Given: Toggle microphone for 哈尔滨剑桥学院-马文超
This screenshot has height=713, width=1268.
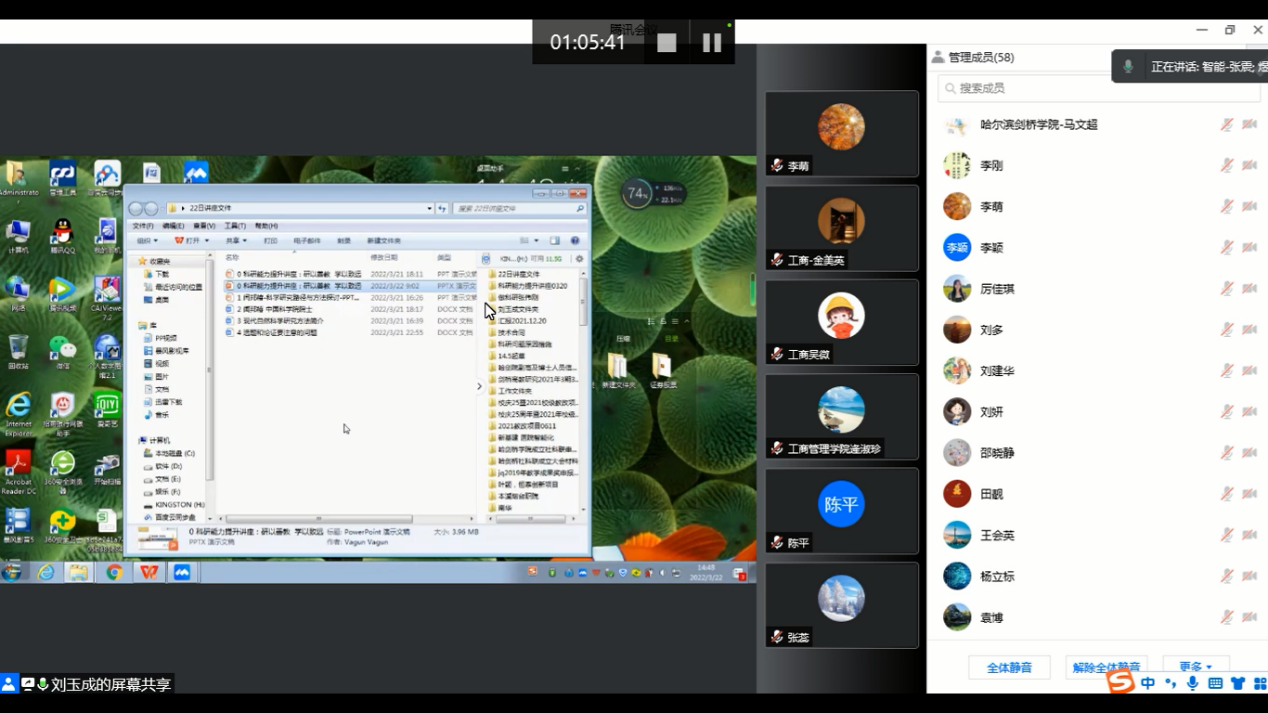Looking at the screenshot, I should (1226, 124).
